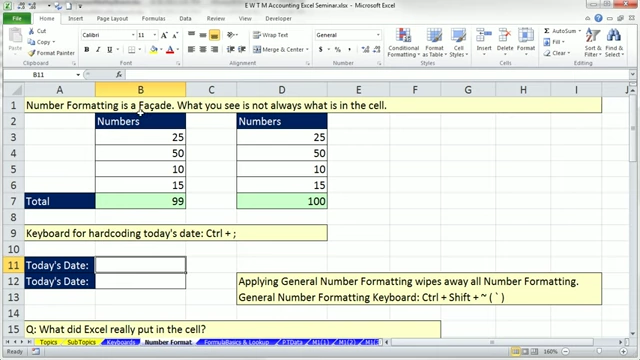Open Cell Styles gallery
Screen dimensions: 640x360
coord(458,43)
